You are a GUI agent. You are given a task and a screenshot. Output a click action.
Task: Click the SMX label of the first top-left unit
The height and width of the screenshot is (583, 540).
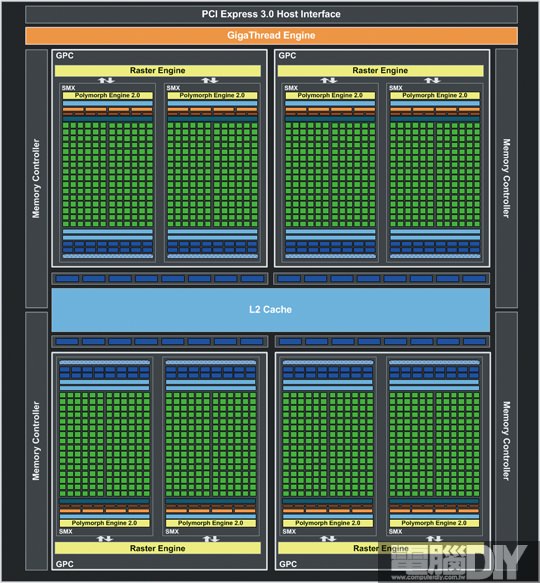tap(68, 88)
